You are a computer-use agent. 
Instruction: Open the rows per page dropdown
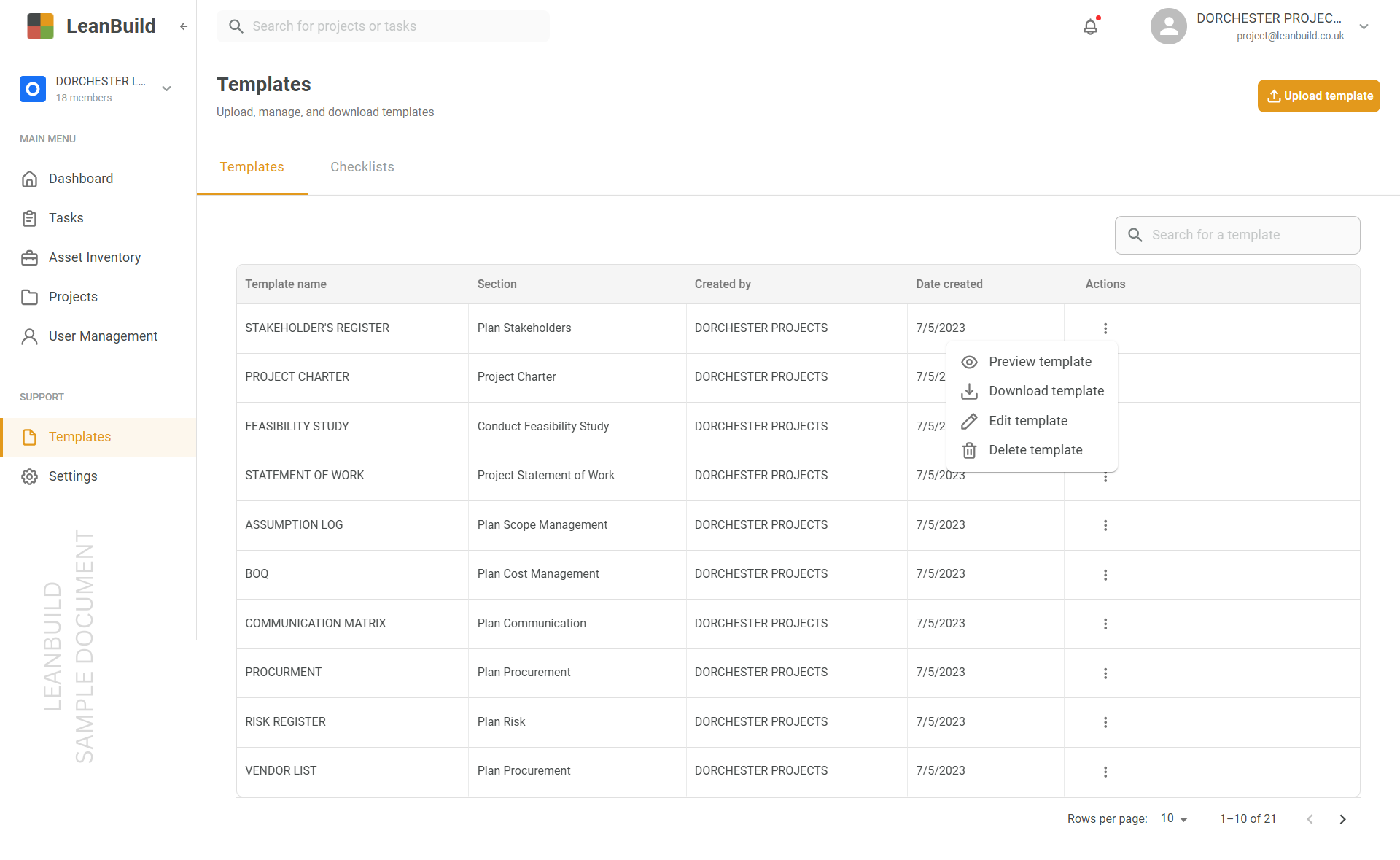click(1174, 819)
